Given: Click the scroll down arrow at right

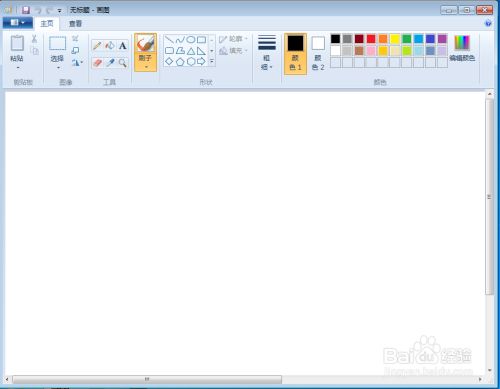Looking at the screenshot, I should pyautogui.click(x=489, y=370).
